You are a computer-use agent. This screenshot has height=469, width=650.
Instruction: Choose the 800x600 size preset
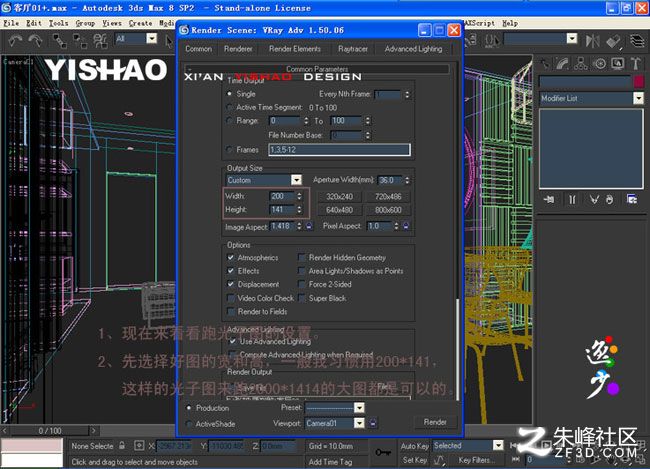388,210
